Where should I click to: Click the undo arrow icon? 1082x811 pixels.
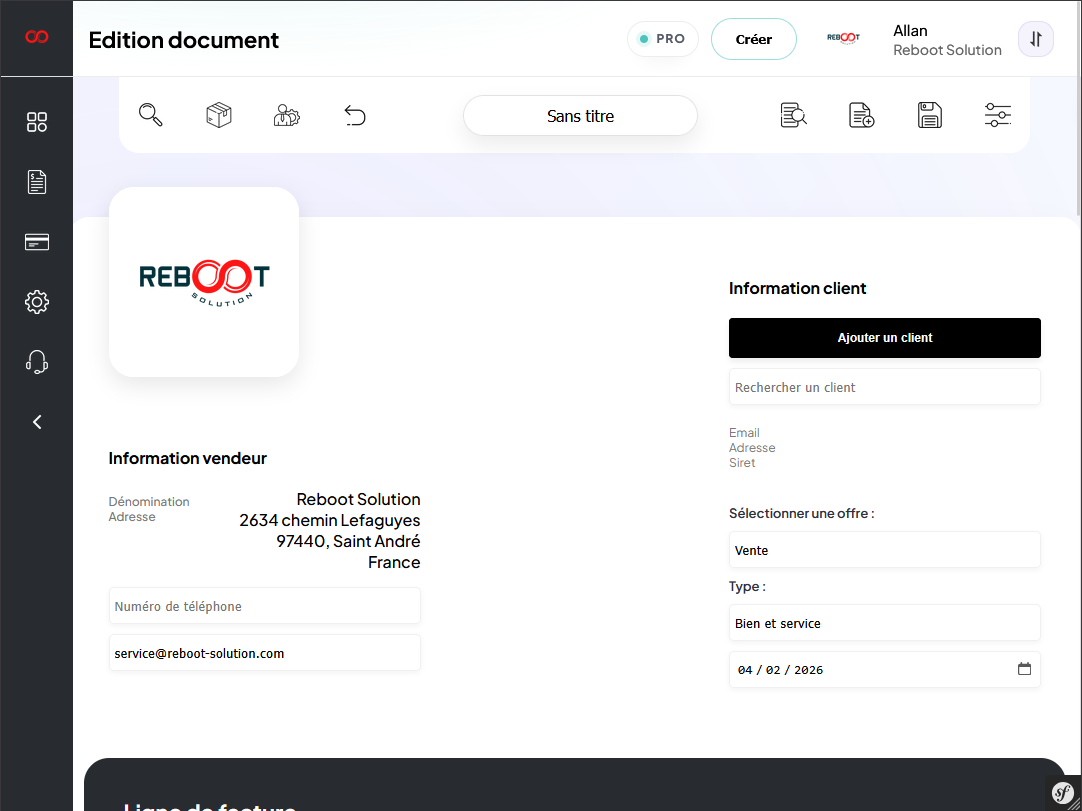(x=355, y=116)
